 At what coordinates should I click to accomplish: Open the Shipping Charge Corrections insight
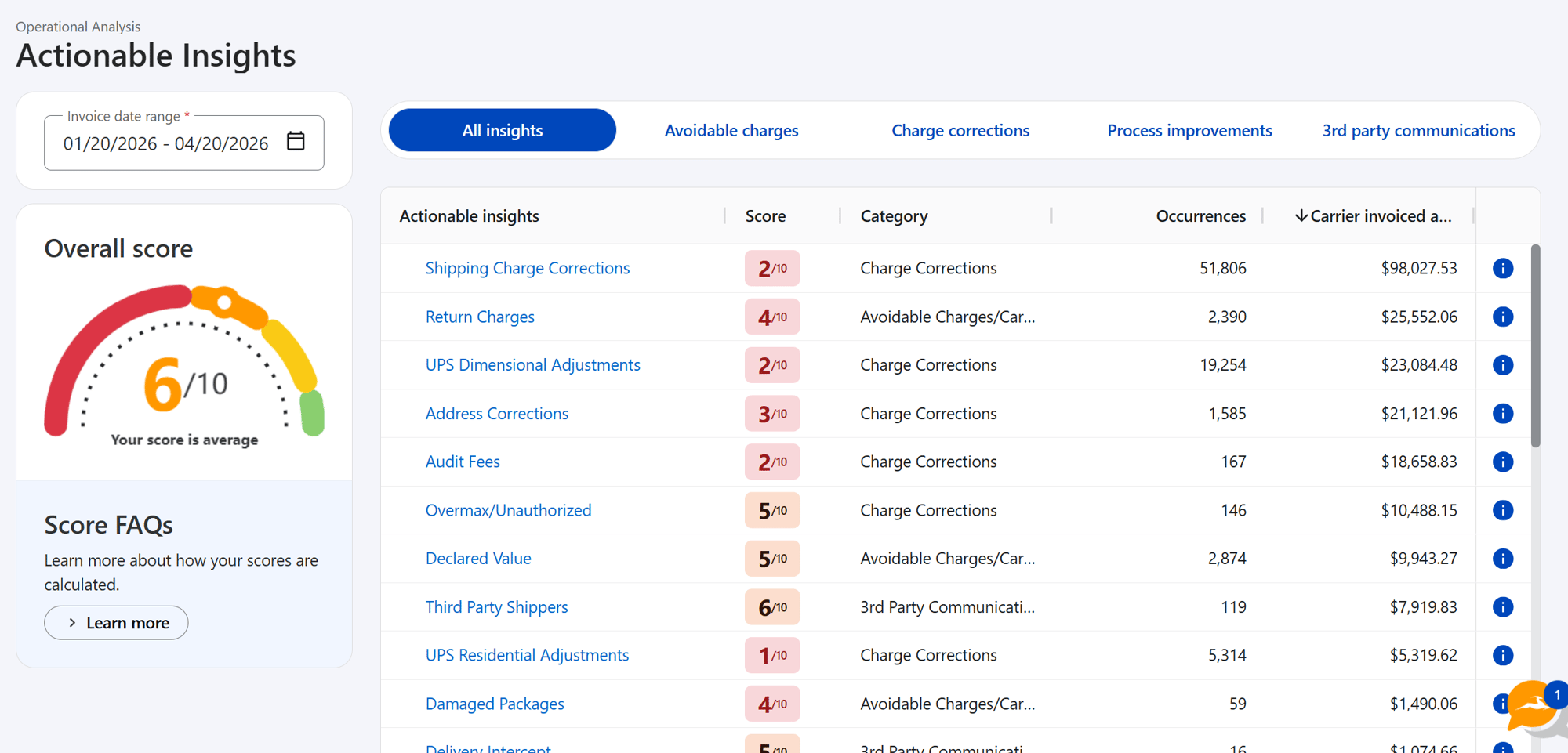point(527,268)
